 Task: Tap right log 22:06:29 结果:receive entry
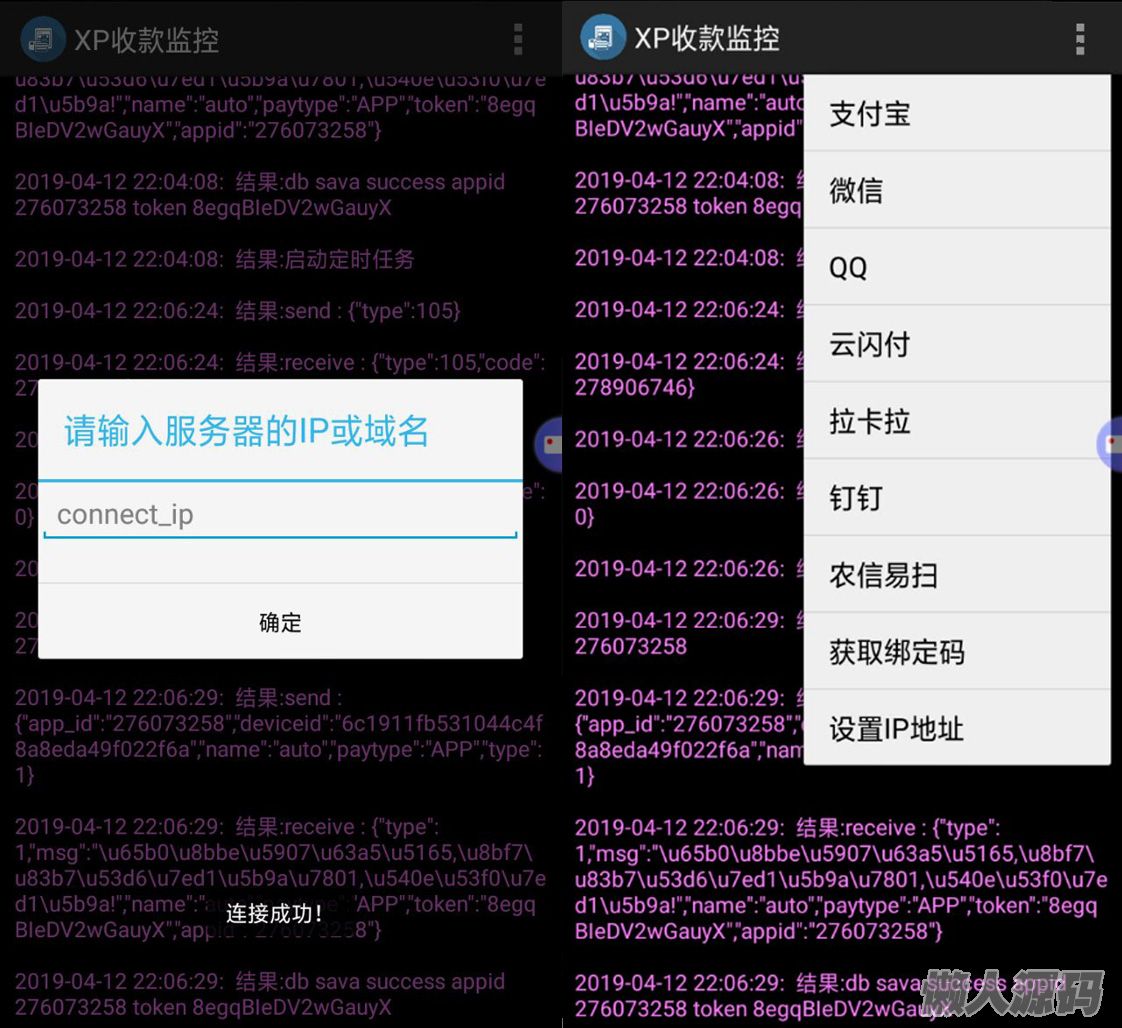pos(841,879)
